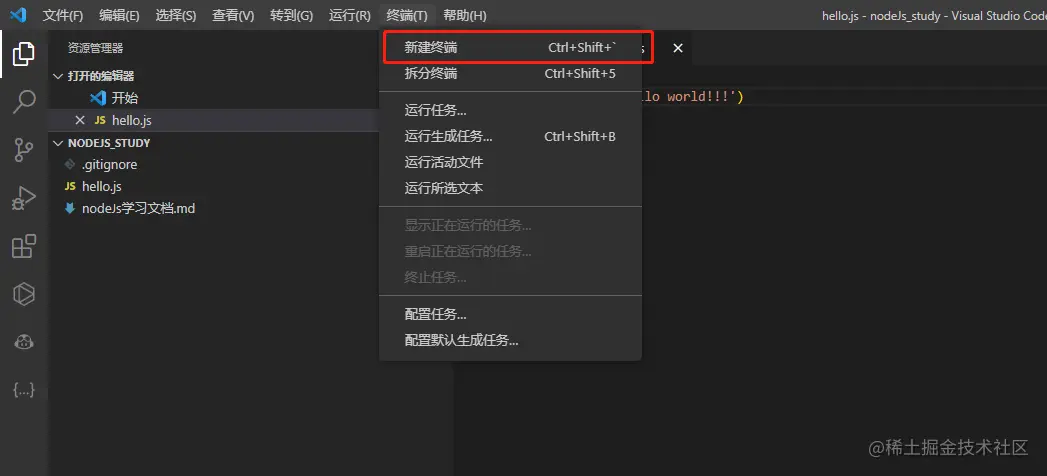Select 配置任务... menu entry
This screenshot has width=1047, height=476.
pyautogui.click(x=510, y=314)
